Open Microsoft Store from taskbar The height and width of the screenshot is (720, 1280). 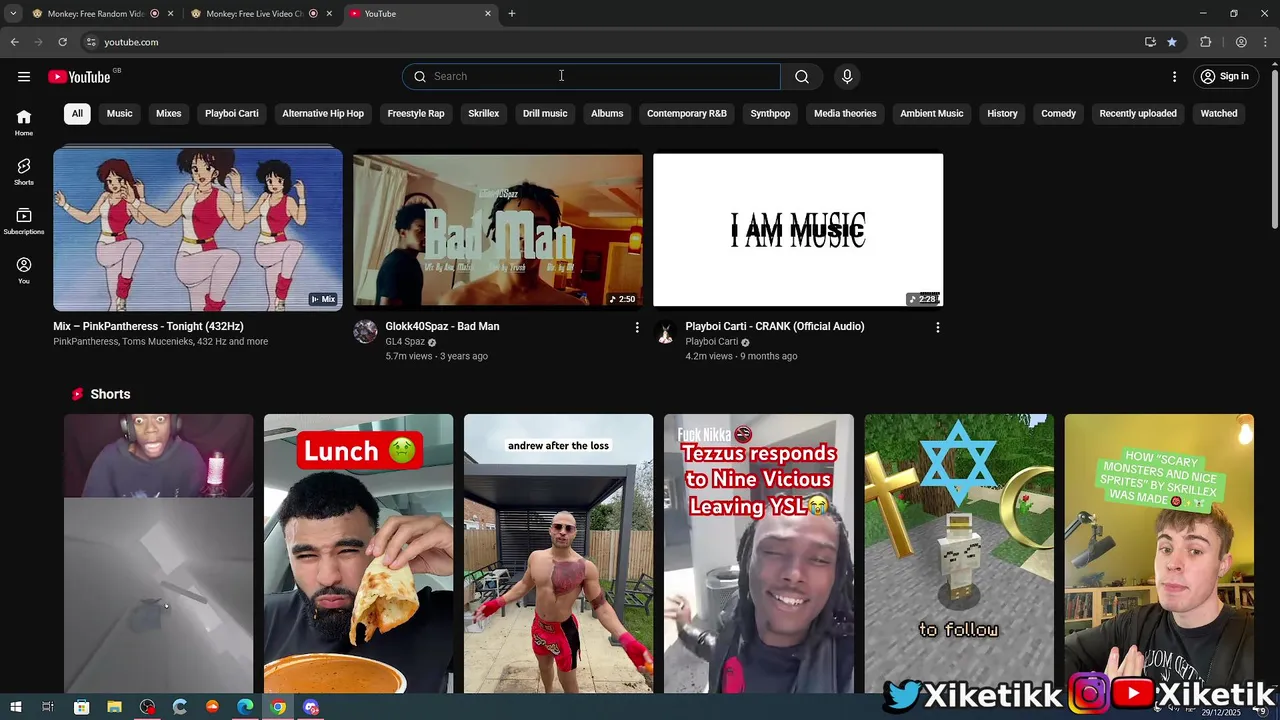(81, 708)
